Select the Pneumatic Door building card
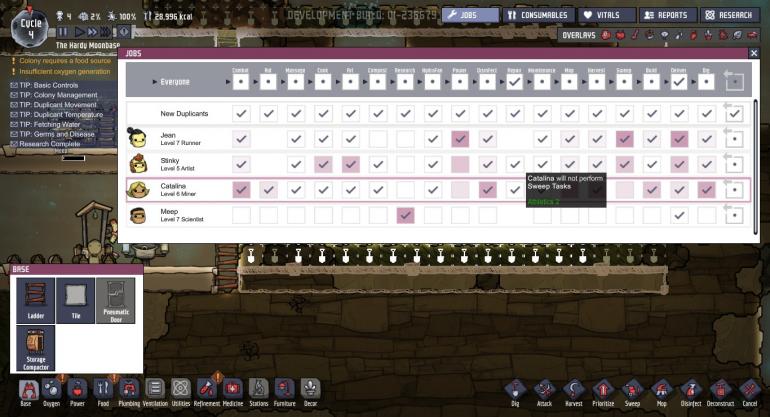Viewport: 770px width, 417px height. click(x=115, y=300)
